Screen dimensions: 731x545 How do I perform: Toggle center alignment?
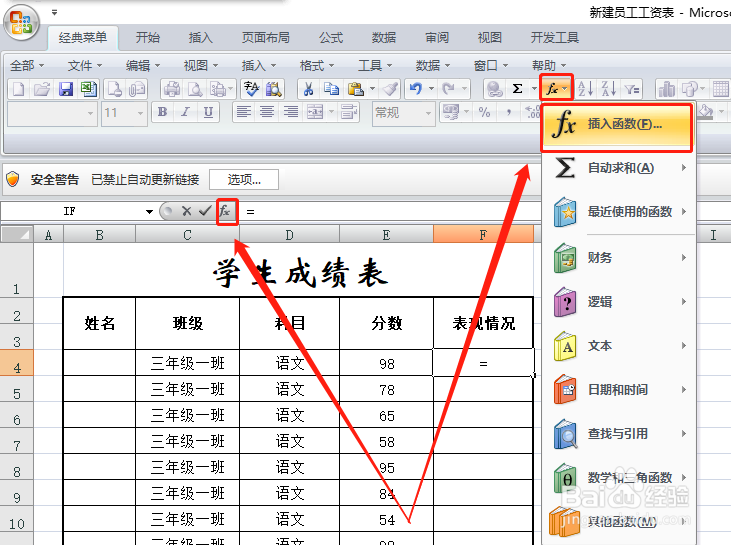pyautogui.click(x=267, y=112)
